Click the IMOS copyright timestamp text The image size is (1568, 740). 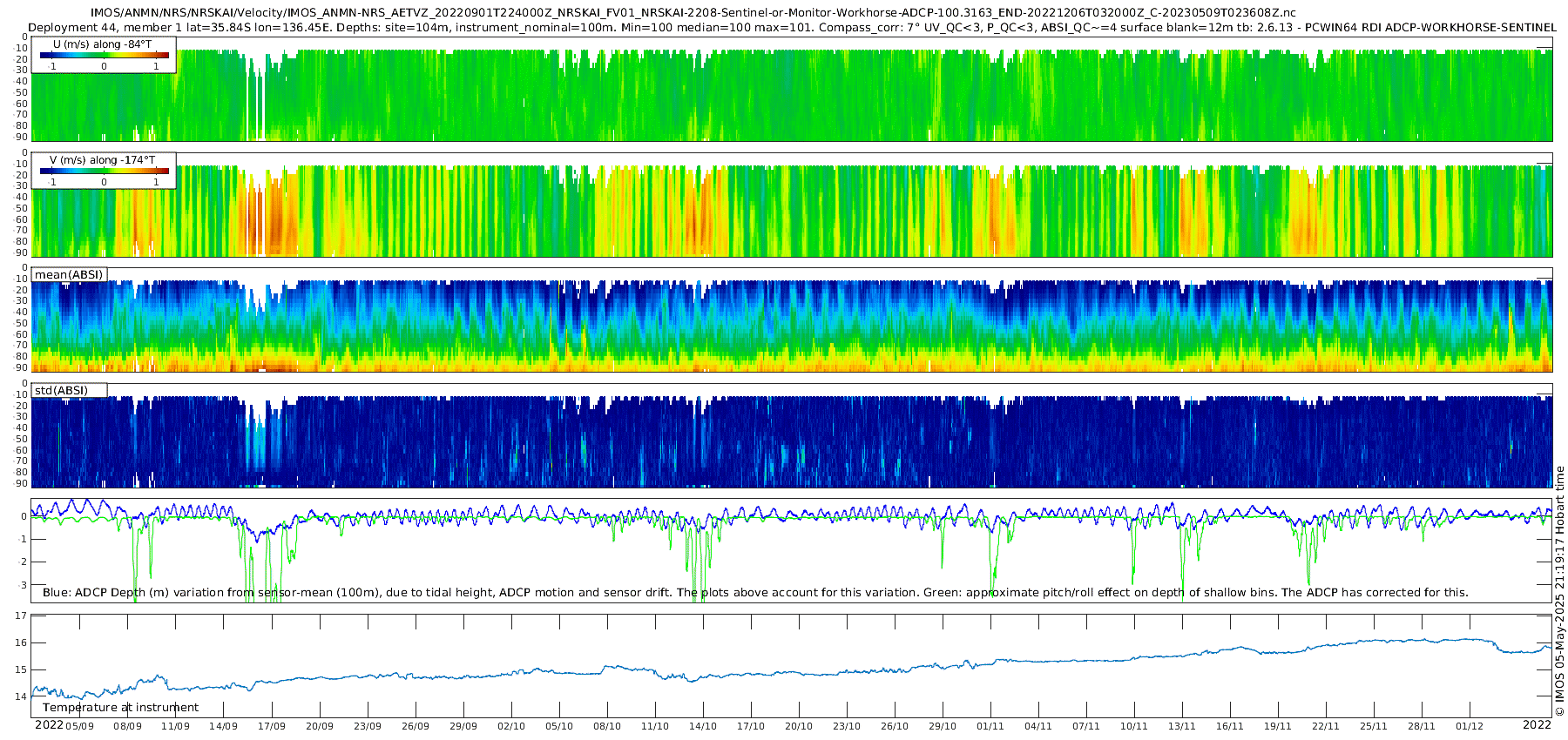point(1560,591)
